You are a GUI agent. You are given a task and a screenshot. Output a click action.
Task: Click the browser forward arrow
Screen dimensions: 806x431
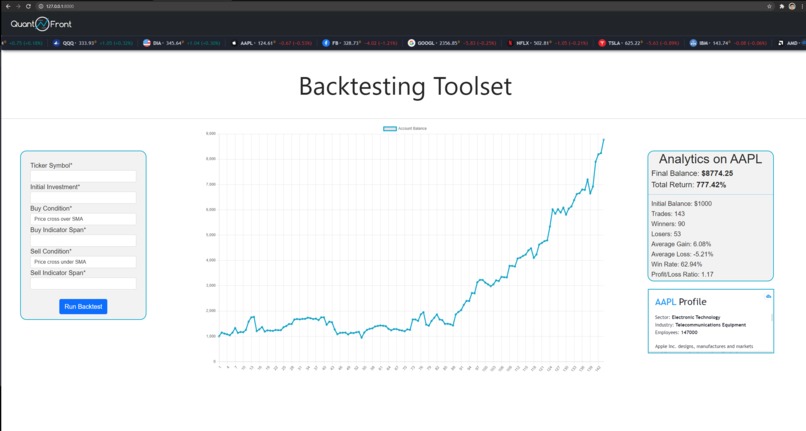point(18,6)
